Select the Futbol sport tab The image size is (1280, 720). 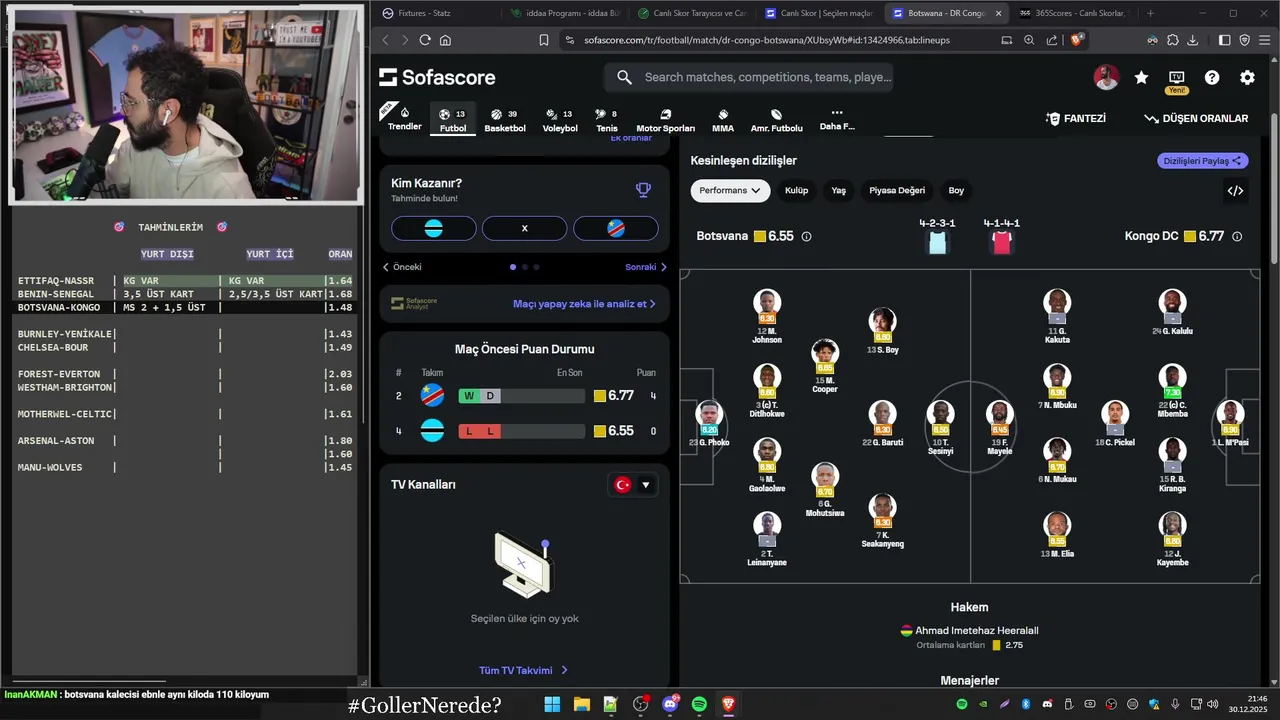(453, 120)
